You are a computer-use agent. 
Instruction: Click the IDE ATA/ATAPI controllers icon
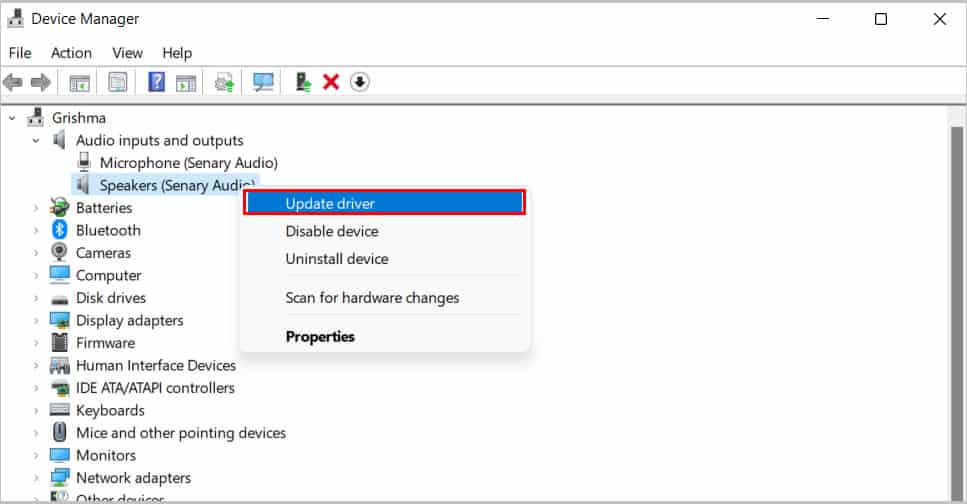[x=60, y=388]
